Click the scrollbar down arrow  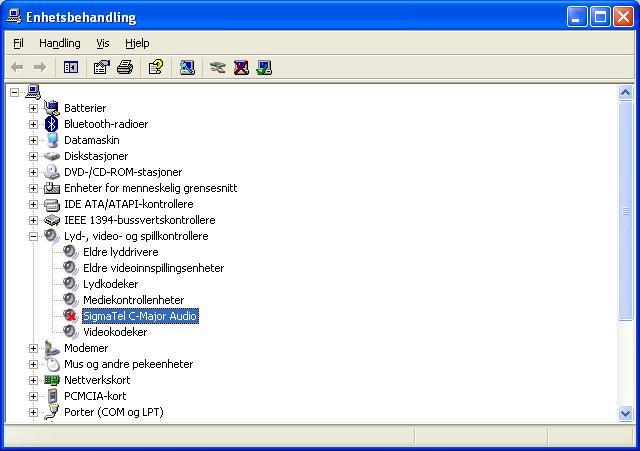[x=625, y=413]
